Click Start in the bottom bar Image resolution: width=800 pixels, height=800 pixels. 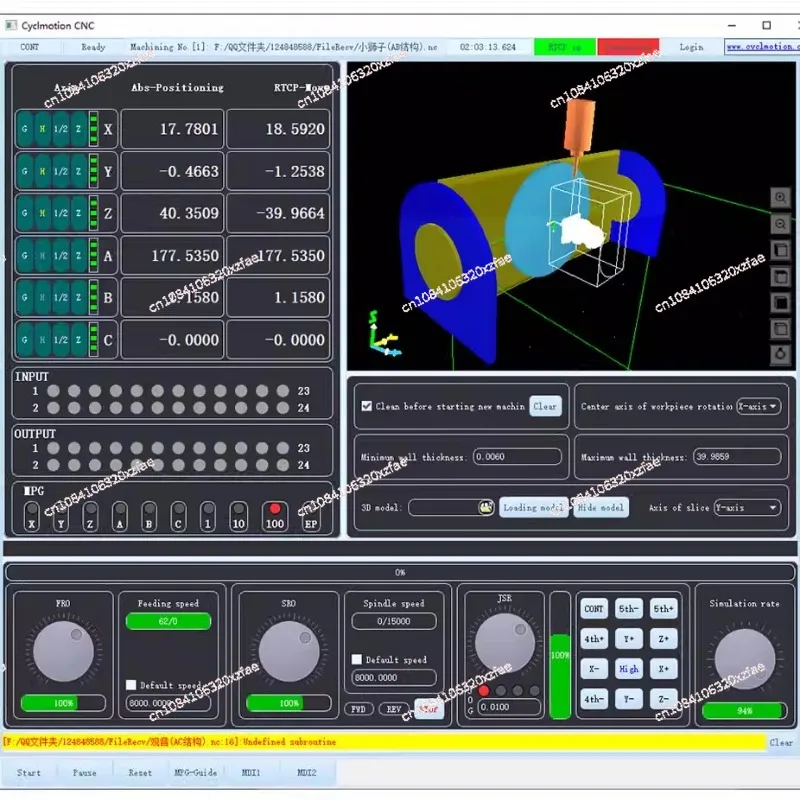tap(29, 772)
